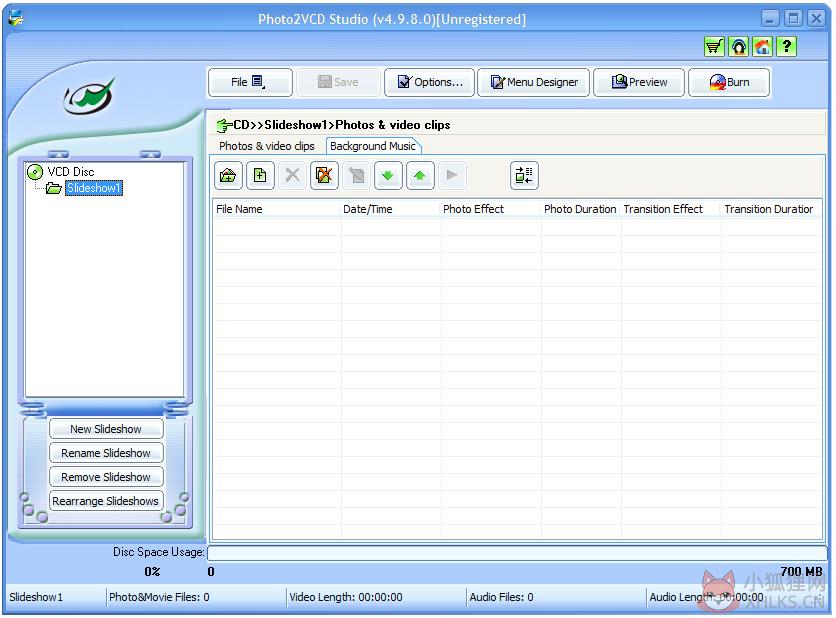836x618 pixels.
Task: Click the remove all items icon
Action: [x=324, y=175]
